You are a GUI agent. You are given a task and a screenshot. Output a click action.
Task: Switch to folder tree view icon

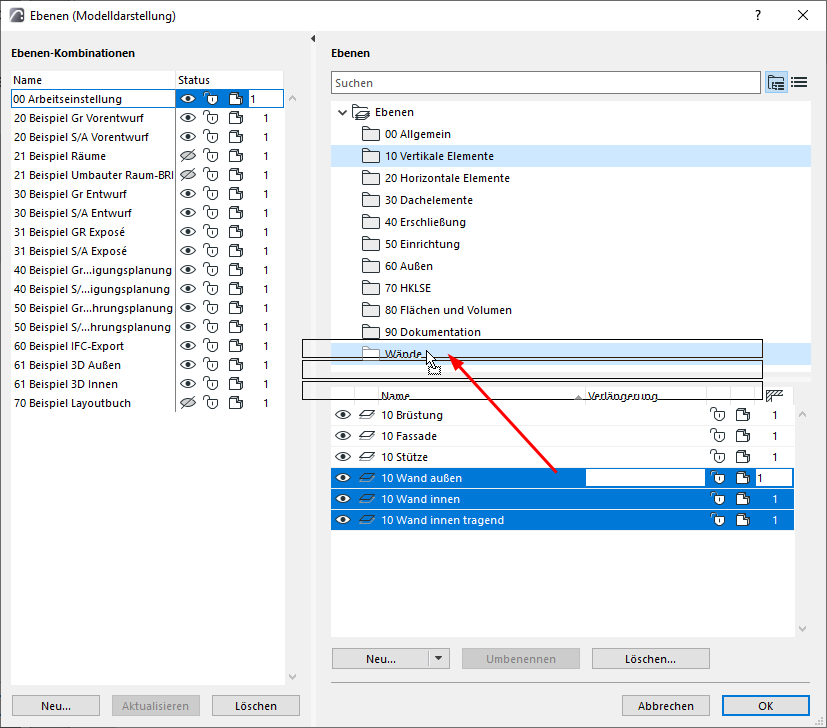pyautogui.click(x=776, y=83)
